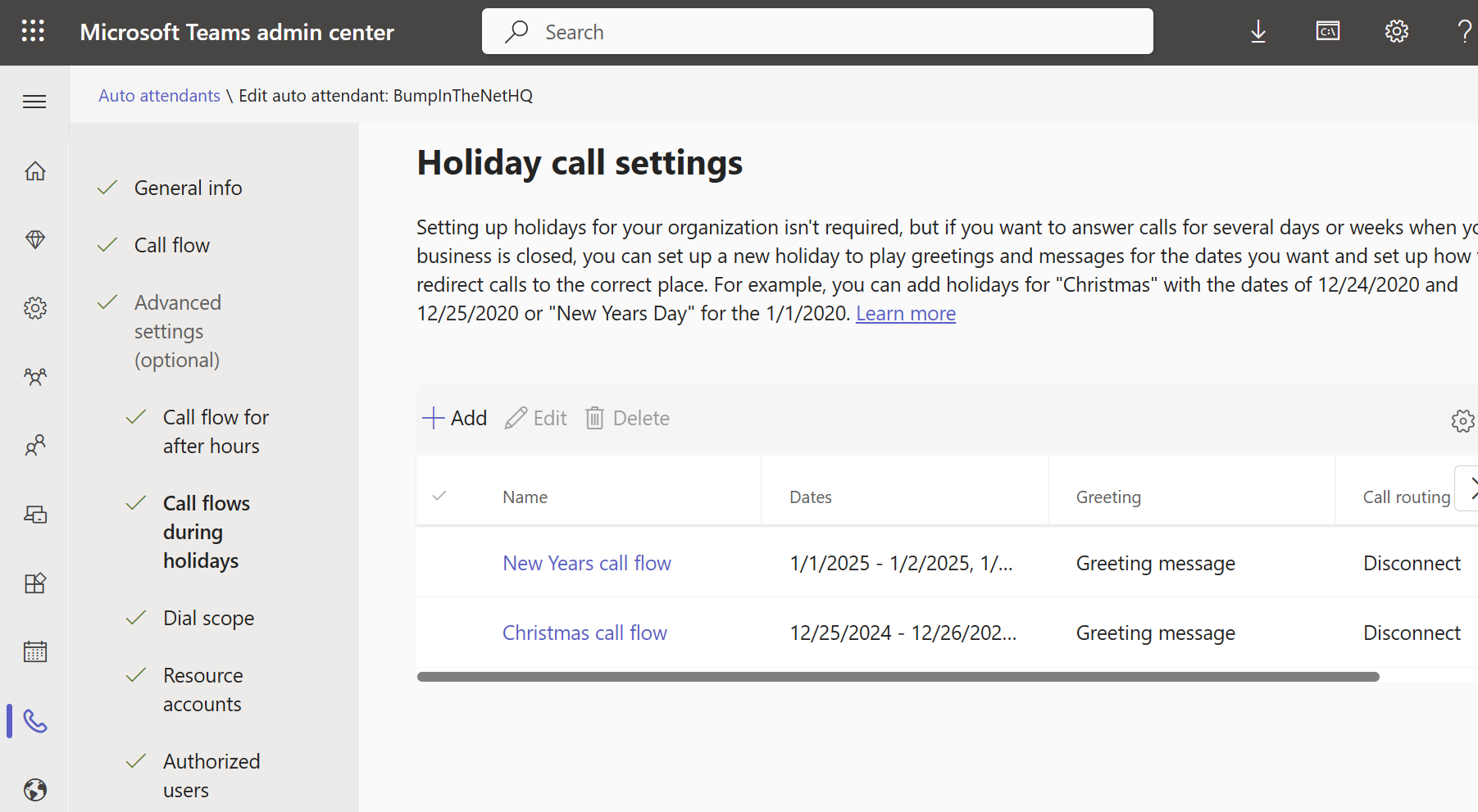This screenshot has width=1478, height=812.
Task: Click the horizontal table scrollbar
Action: tap(898, 677)
